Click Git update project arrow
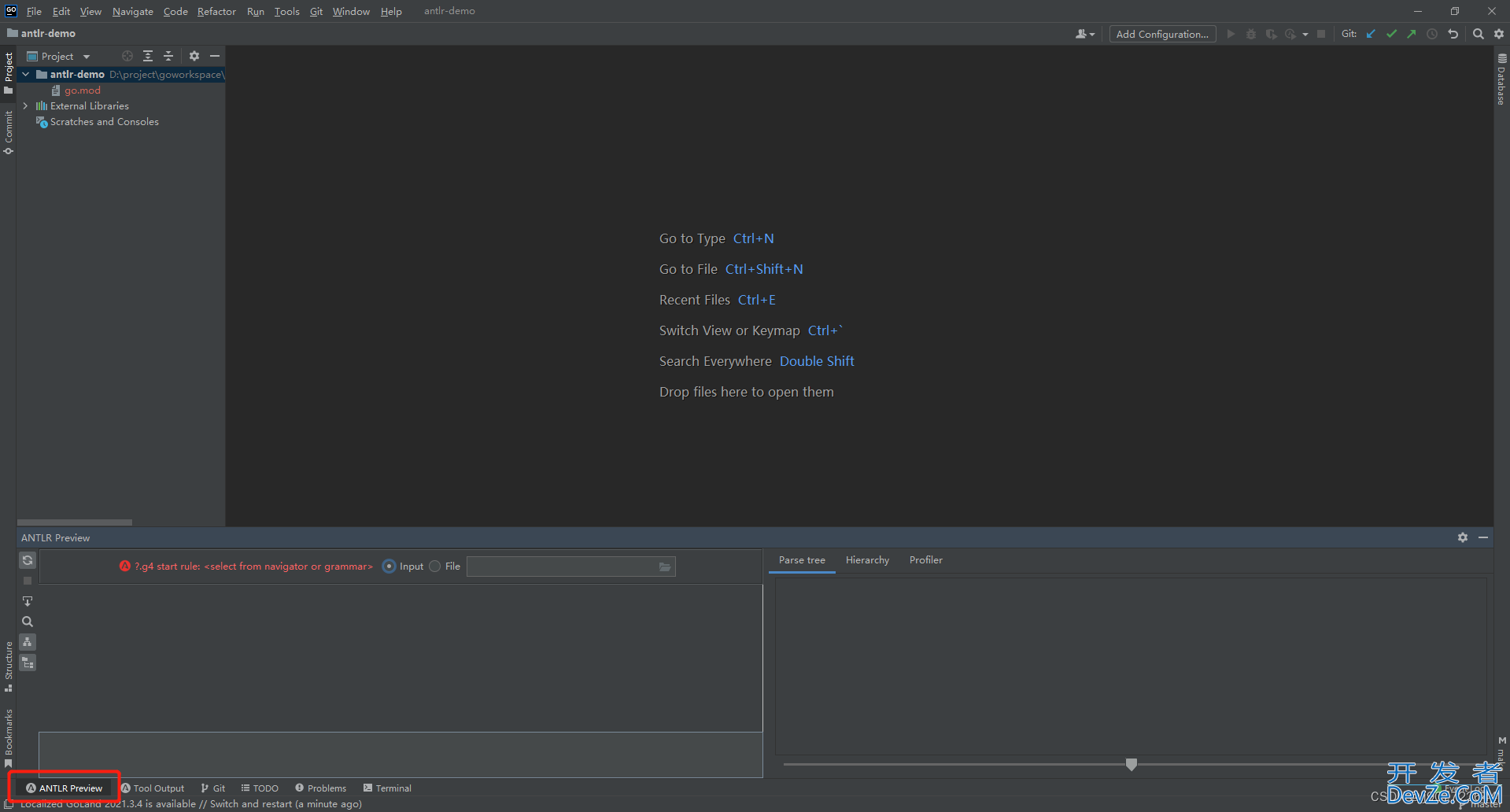 1371,34
